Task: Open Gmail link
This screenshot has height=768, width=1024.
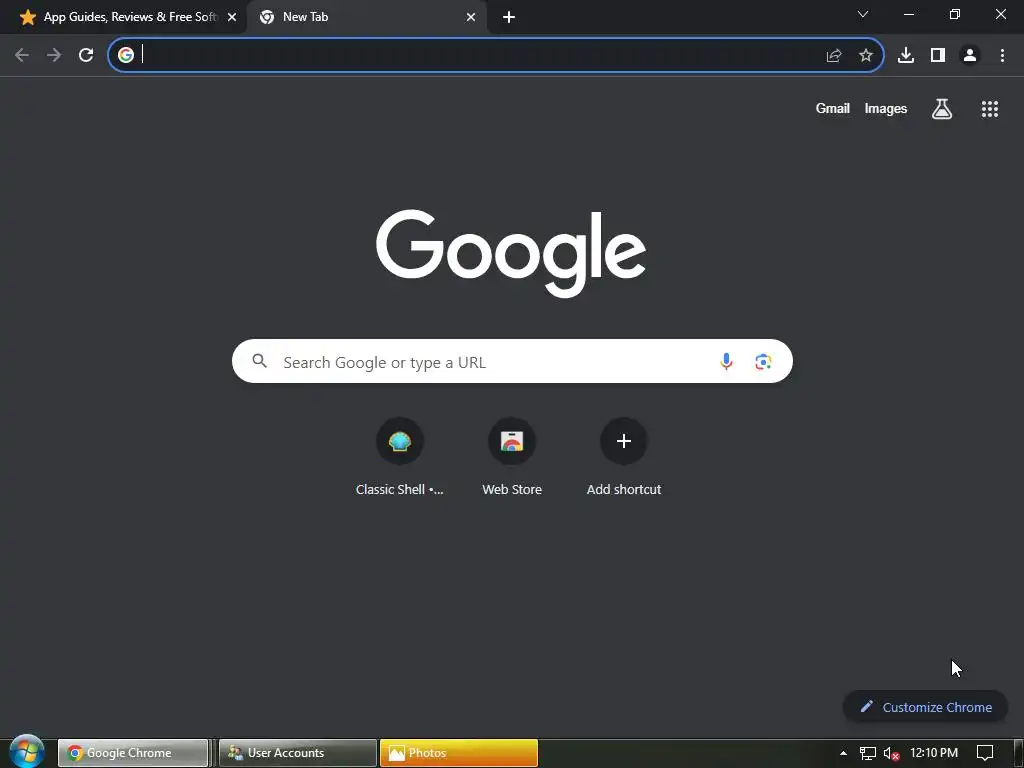Action: [833, 108]
